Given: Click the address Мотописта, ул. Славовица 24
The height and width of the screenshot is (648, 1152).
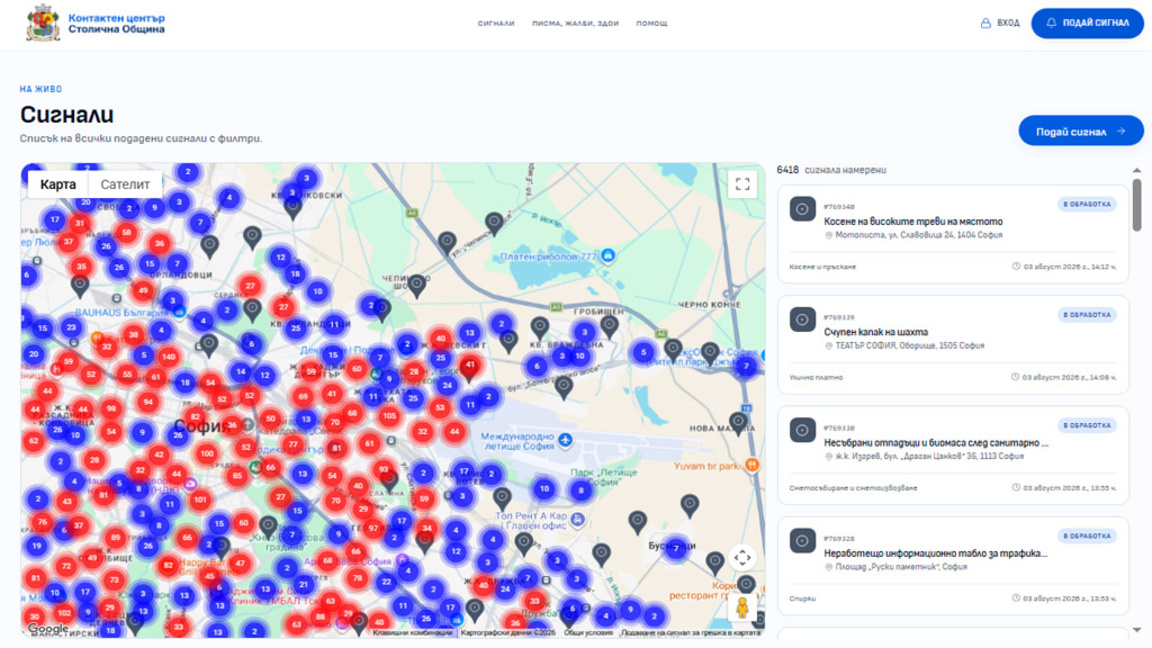Looking at the screenshot, I should (918, 235).
